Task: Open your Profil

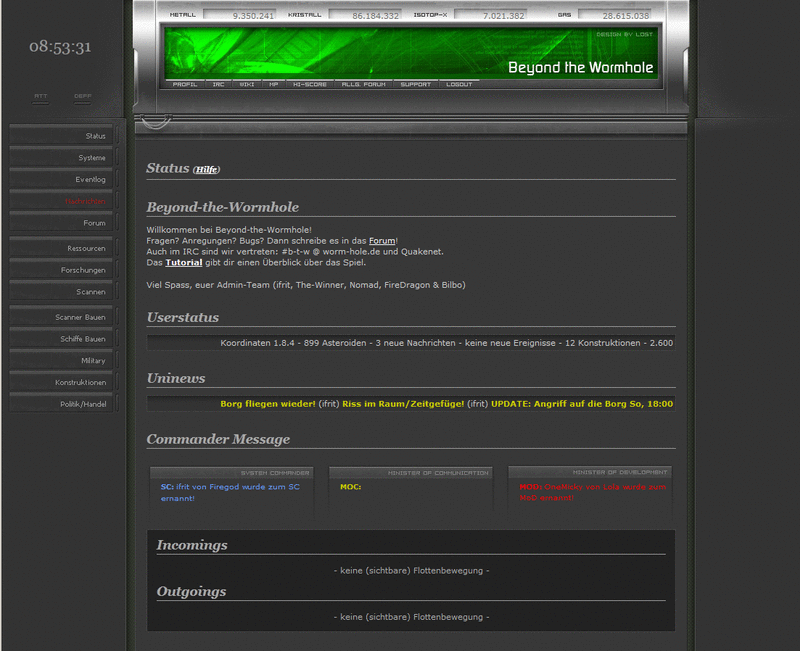Action: (187, 85)
